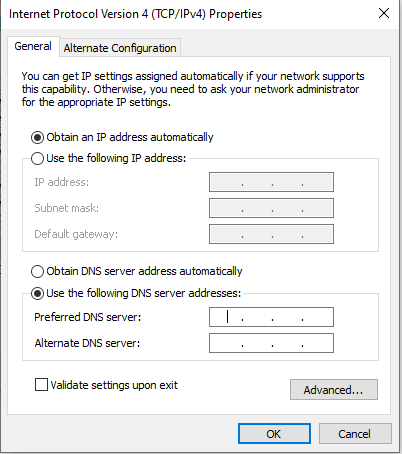
Task: Focus first octet of Alternate DNS server
Action: [x=226, y=343]
